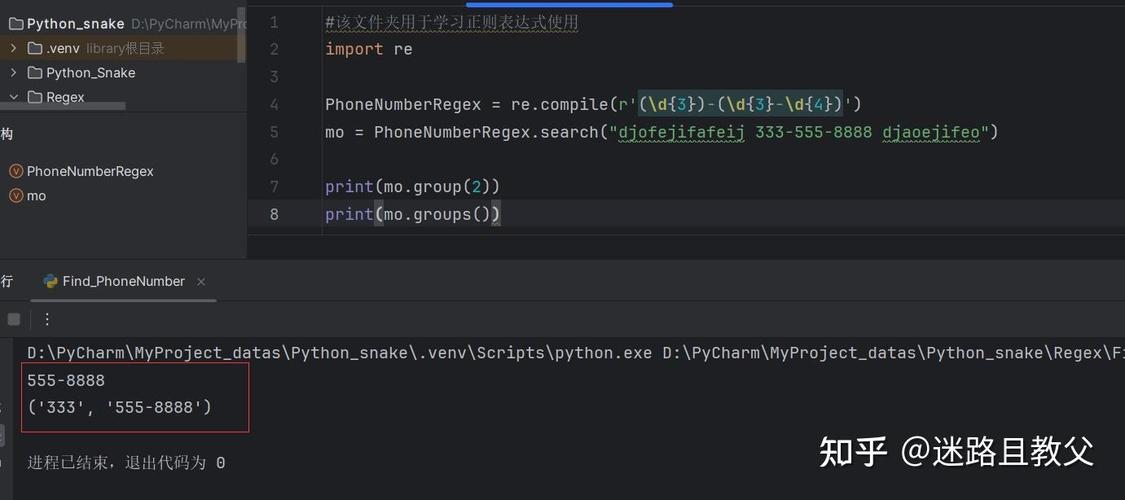Click the Python icon on Find_PhoneNumber tab
Screen dimensions: 1125x500
tap(50, 281)
